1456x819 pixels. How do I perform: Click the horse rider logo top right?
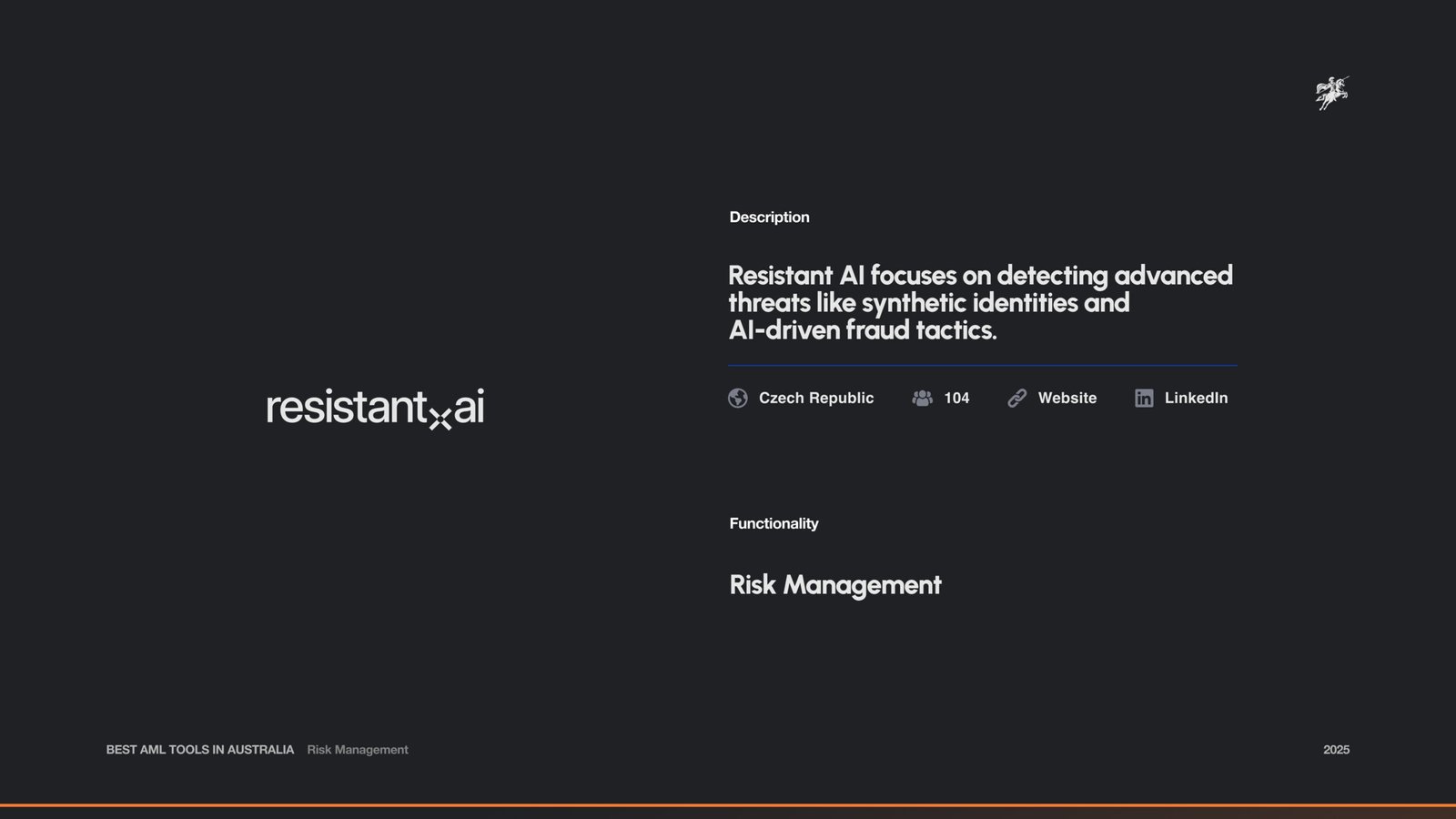click(x=1332, y=93)
